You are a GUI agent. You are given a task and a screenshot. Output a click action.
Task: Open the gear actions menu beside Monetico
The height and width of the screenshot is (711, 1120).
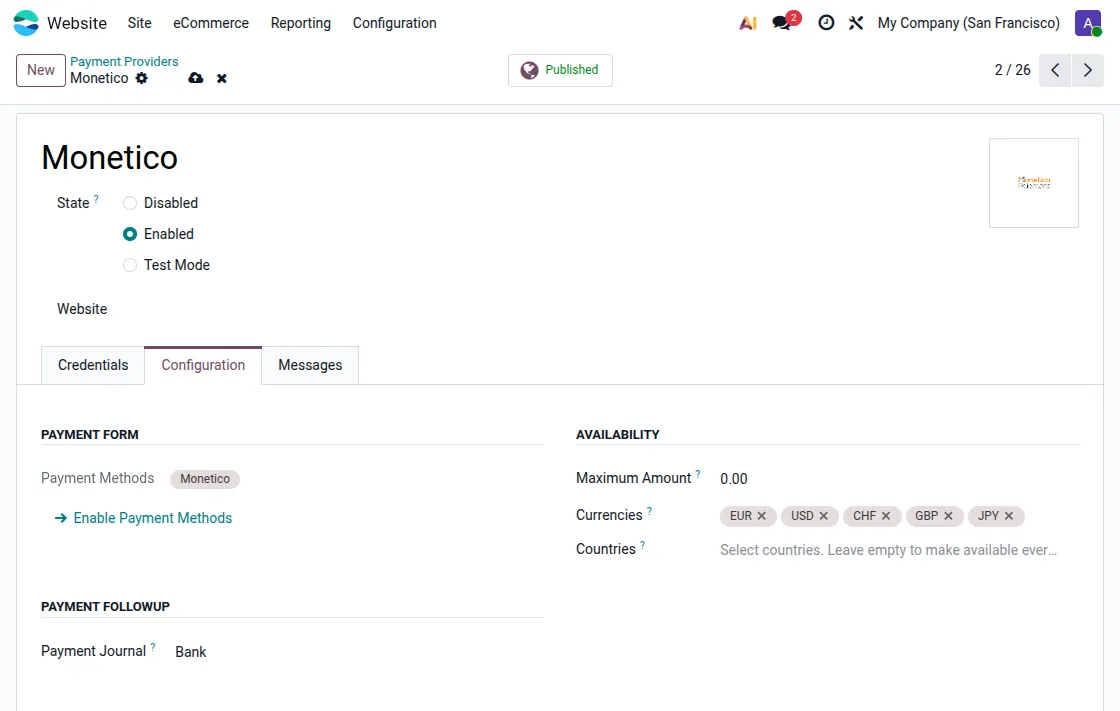pos(141,78)
